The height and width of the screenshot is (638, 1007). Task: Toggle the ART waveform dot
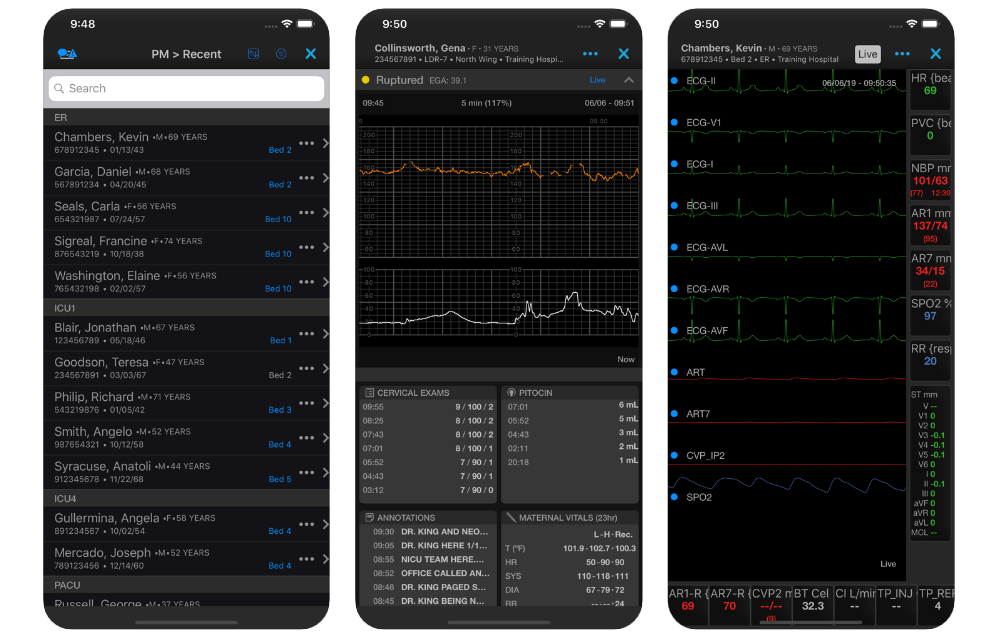(x=674, y=372)
